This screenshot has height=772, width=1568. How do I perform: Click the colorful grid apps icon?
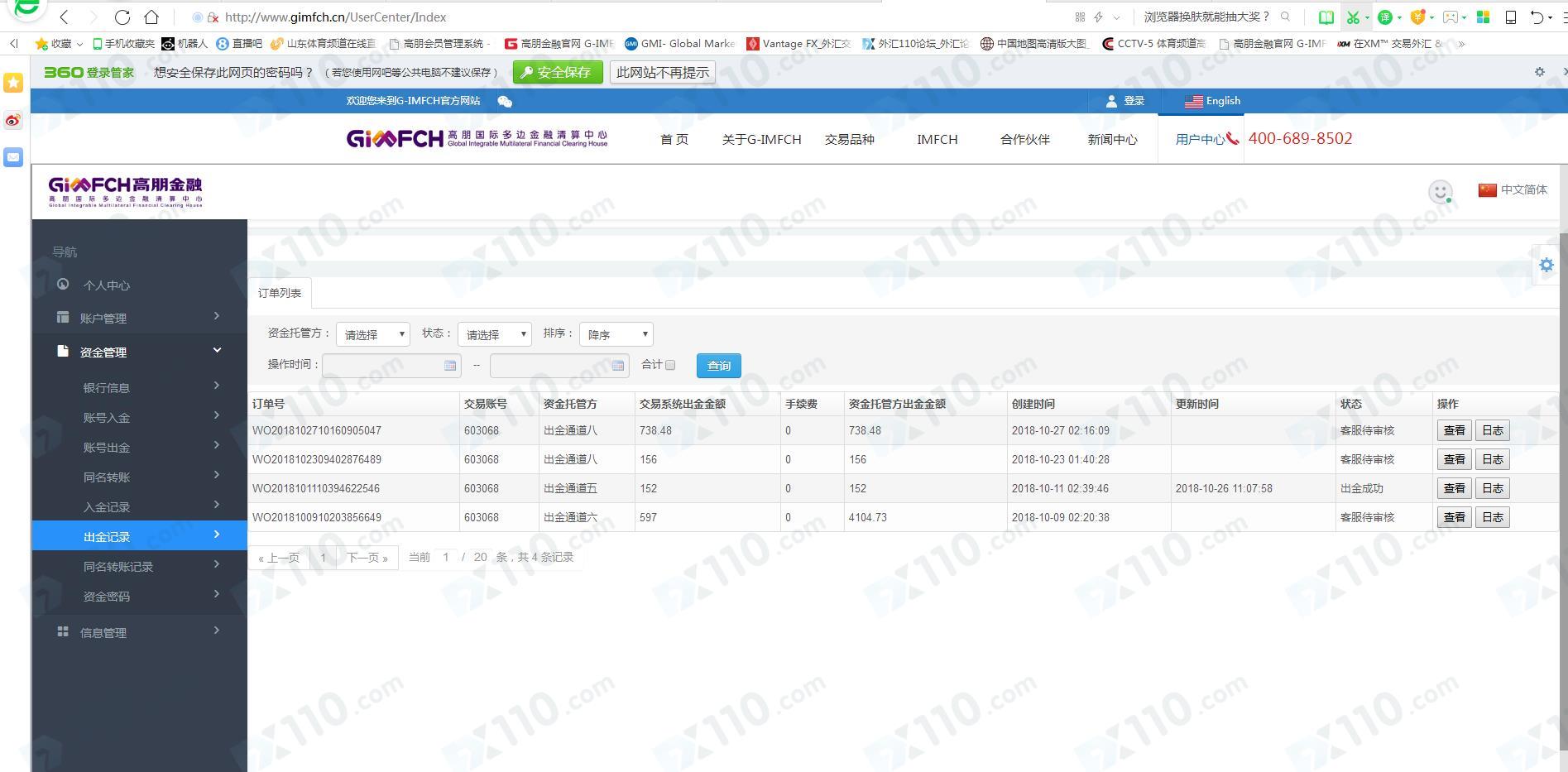coord(1484,17)
